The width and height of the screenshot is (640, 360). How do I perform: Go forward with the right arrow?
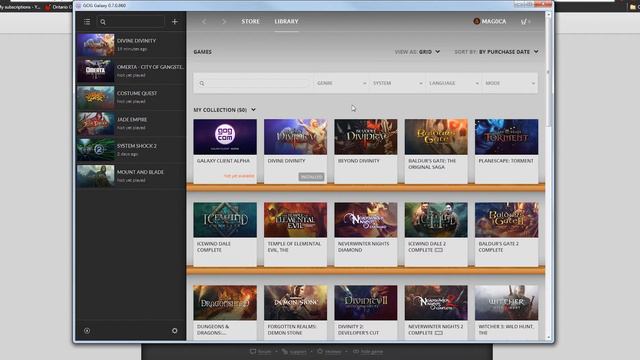click(224, 22)
